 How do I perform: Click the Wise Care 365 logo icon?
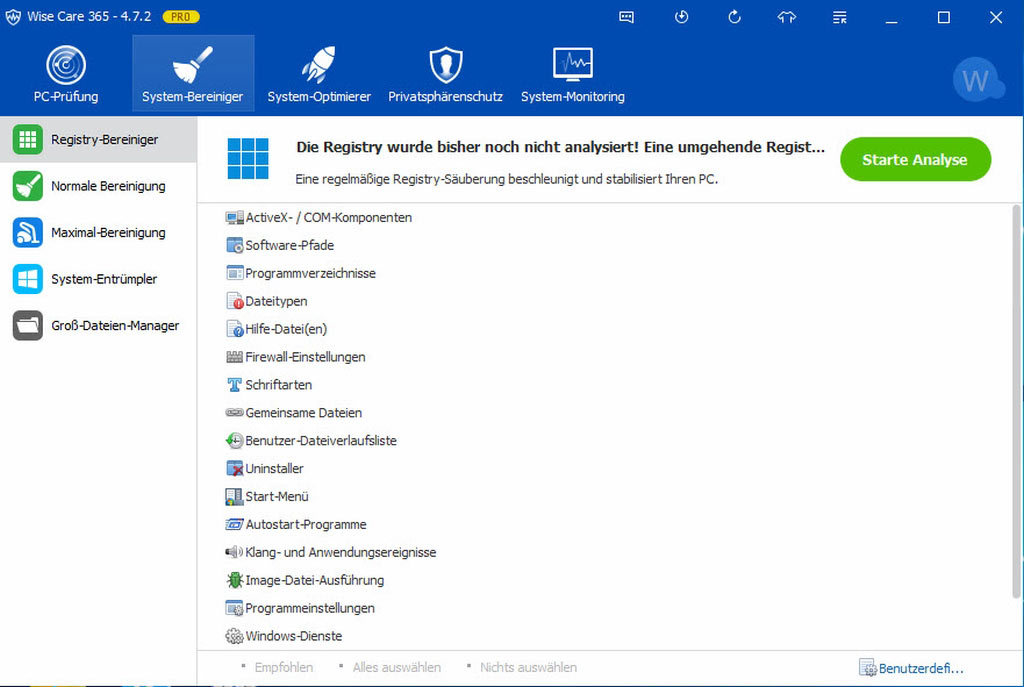click(13, 17)
